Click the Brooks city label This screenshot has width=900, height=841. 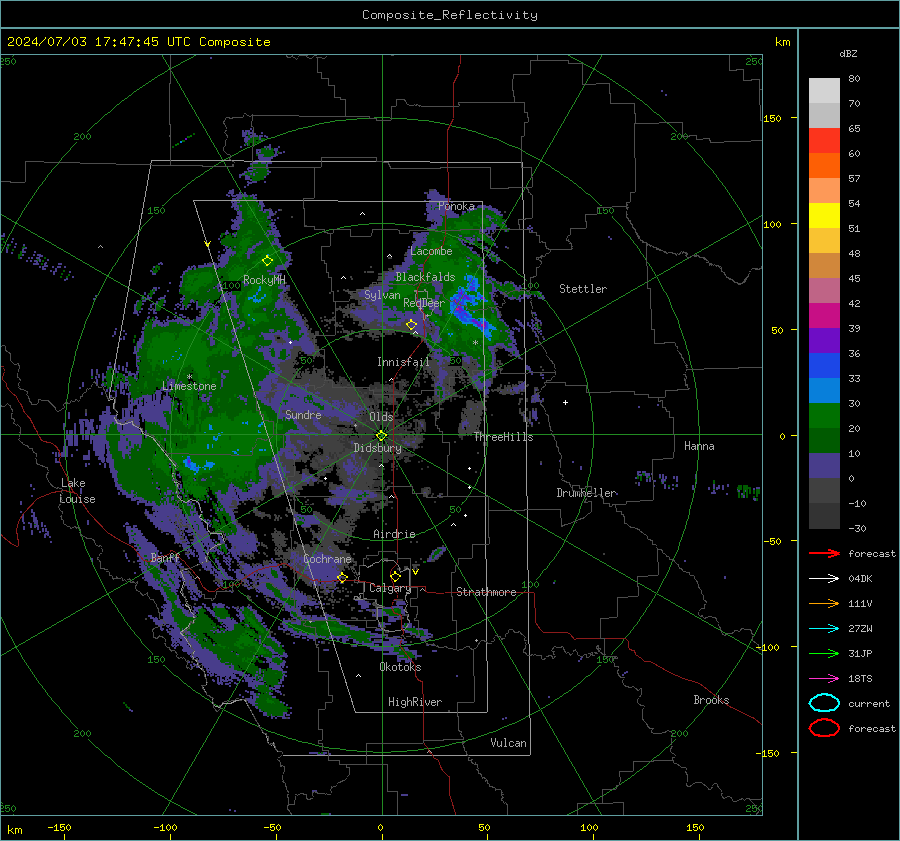(x=711, y=700)
